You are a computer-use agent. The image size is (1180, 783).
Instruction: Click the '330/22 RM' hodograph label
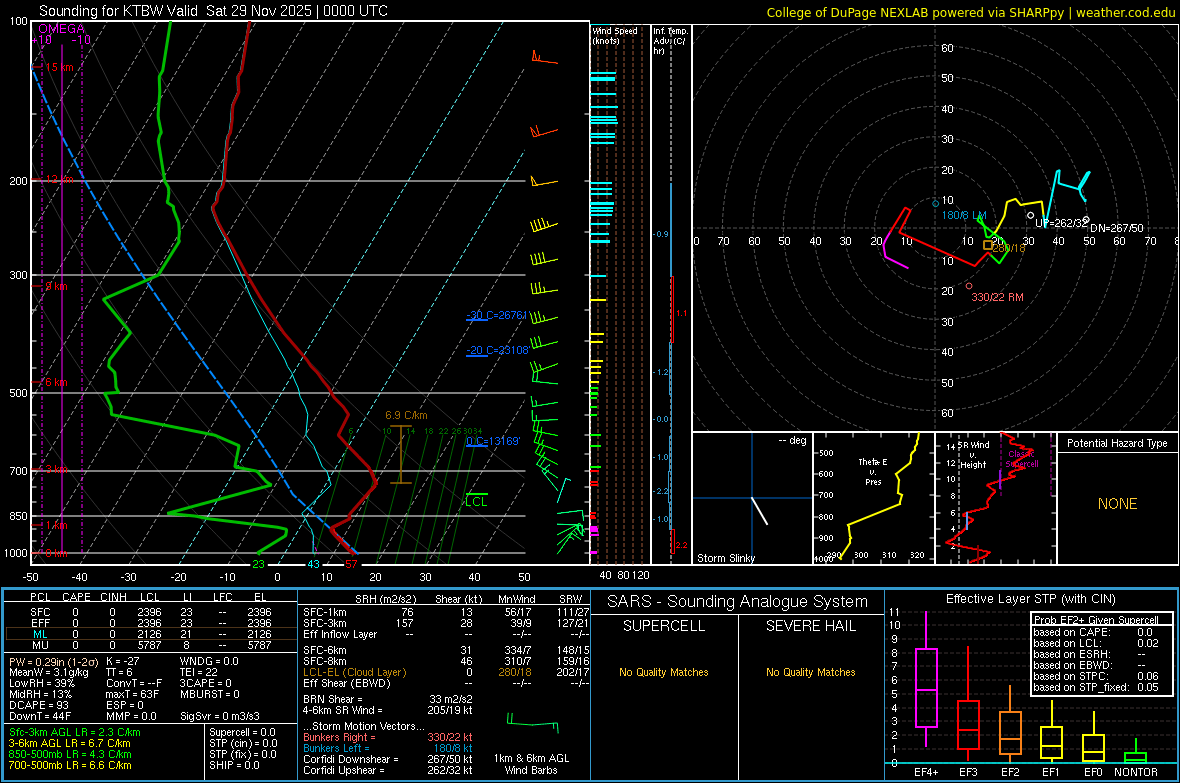(x=997, y=297)
